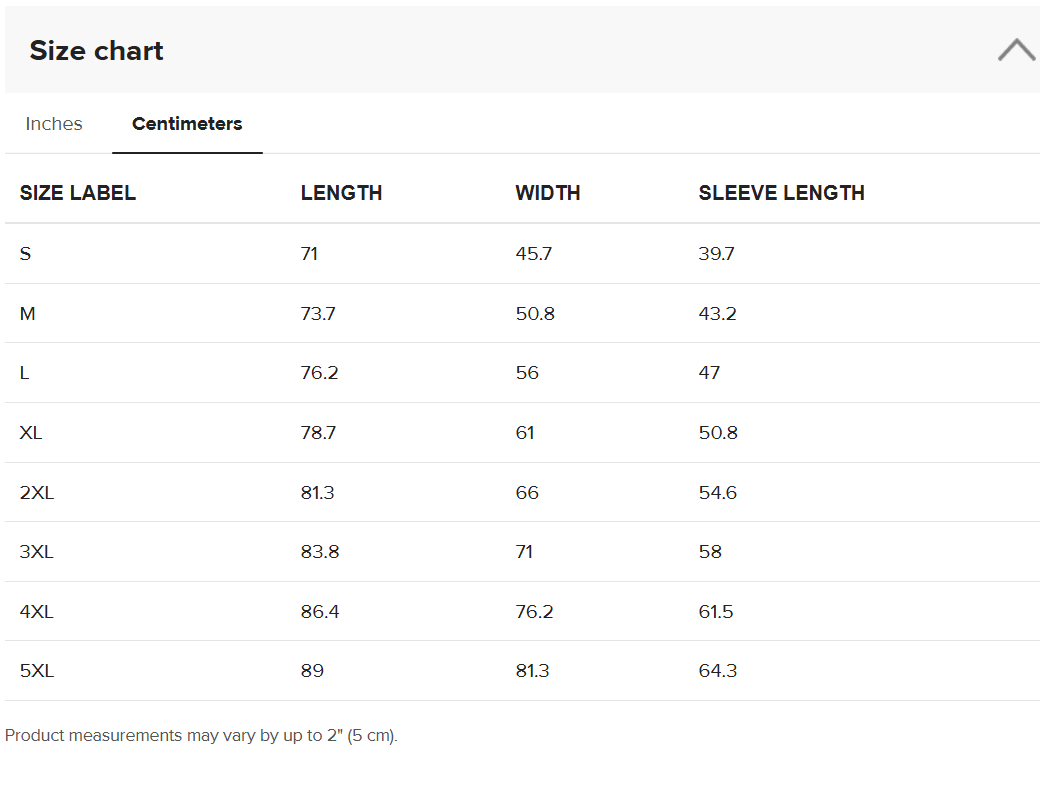Select the 5XL size row label
Viewport: 1040px width, 787px height.
(x=36, y=671)
